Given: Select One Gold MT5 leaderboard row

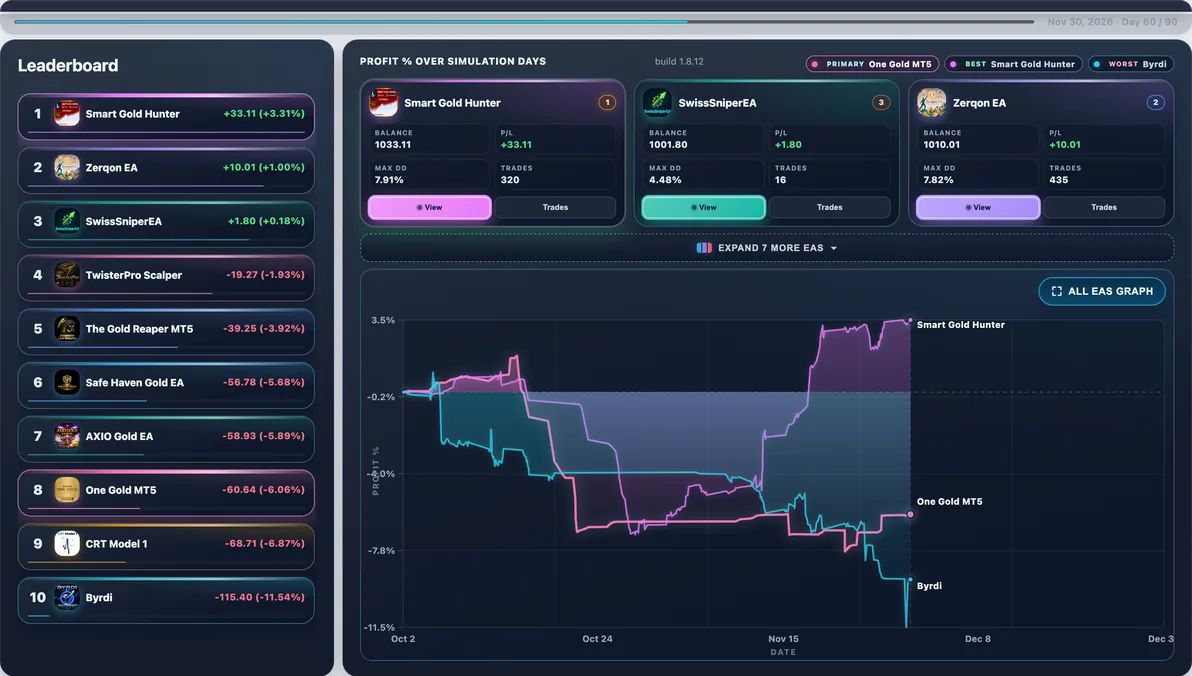Looking at the screenshot, I should click(x=166, y=493).
